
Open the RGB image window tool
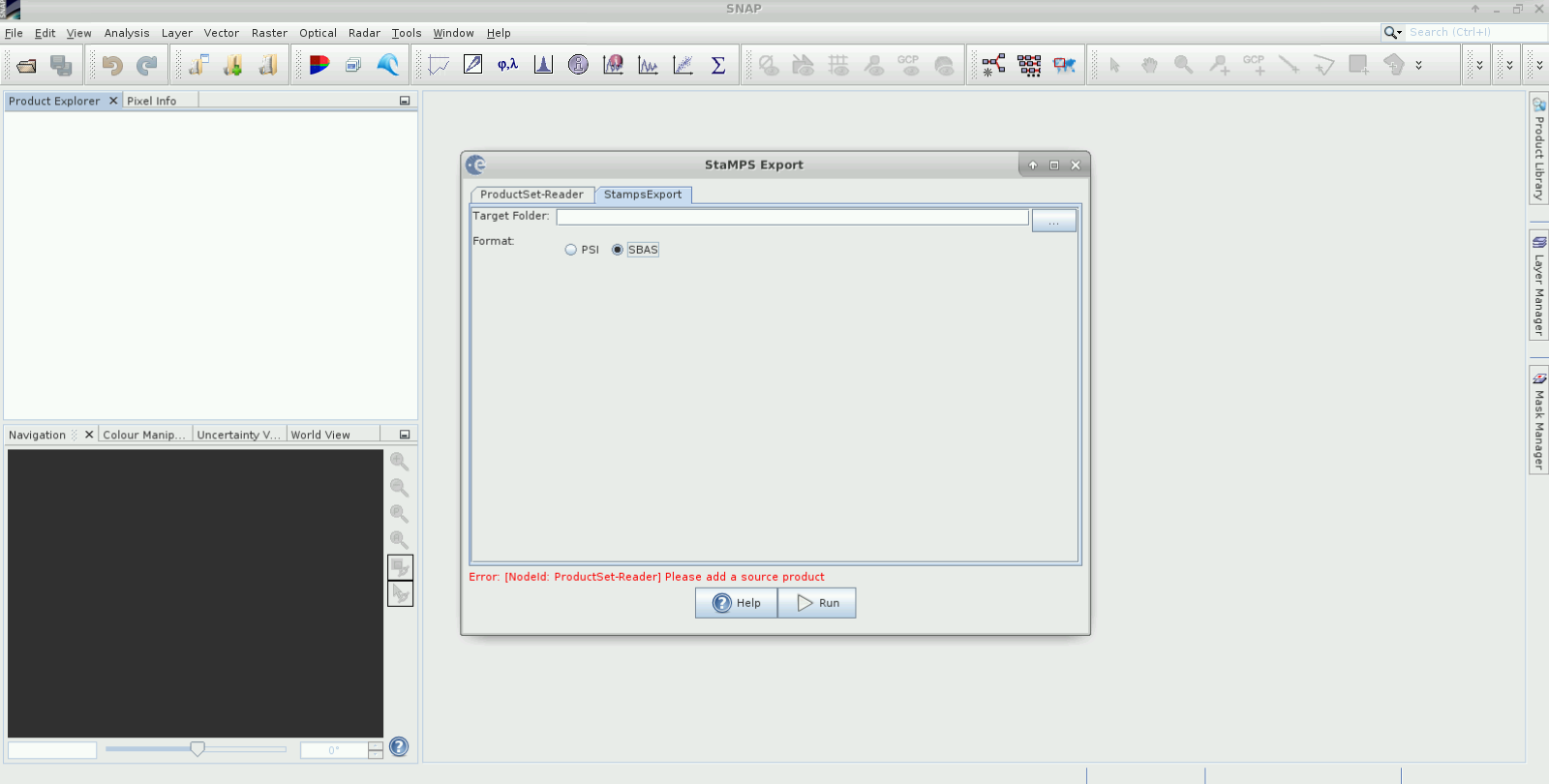point(319,65)
